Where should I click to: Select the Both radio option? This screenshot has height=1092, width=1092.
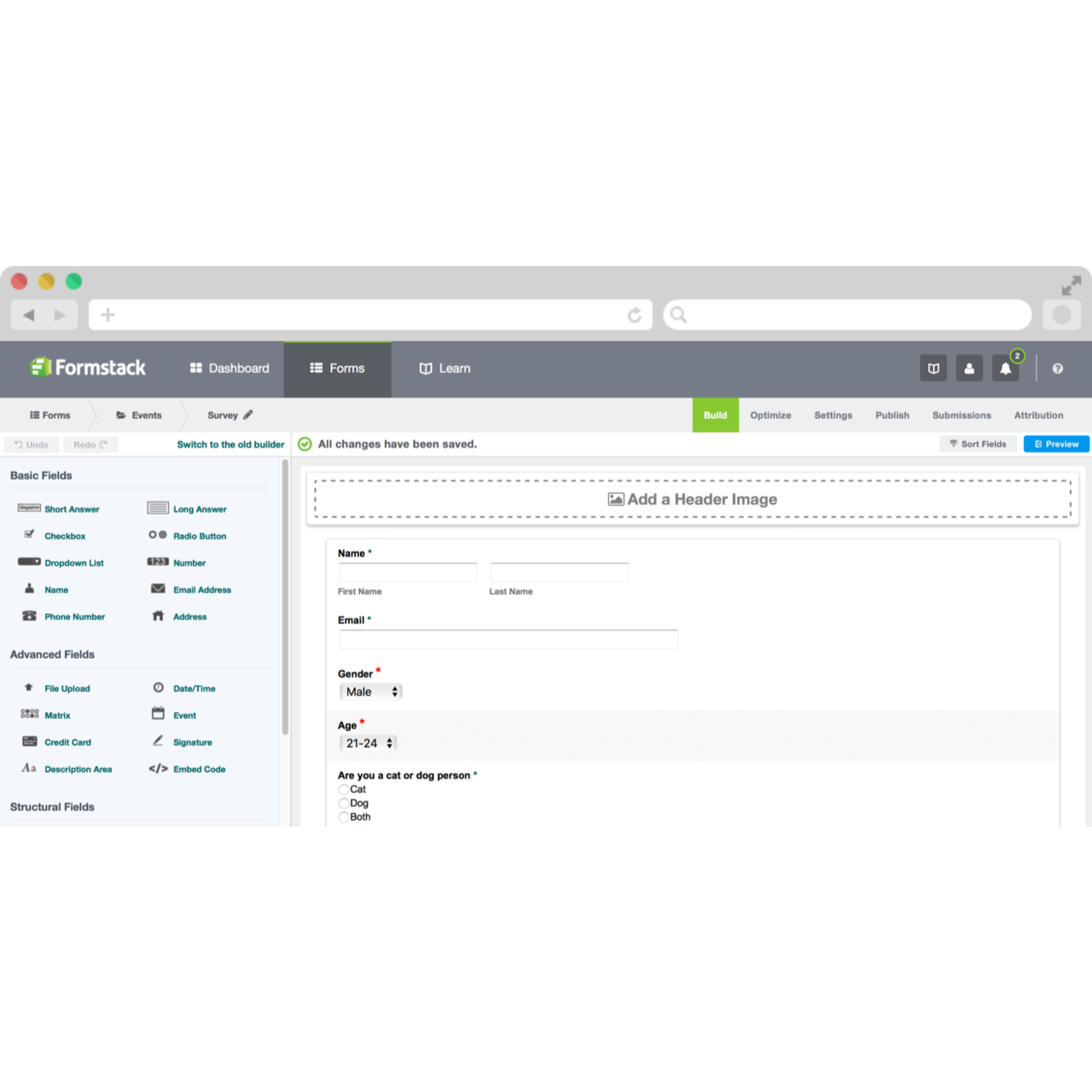click(344, 816)
